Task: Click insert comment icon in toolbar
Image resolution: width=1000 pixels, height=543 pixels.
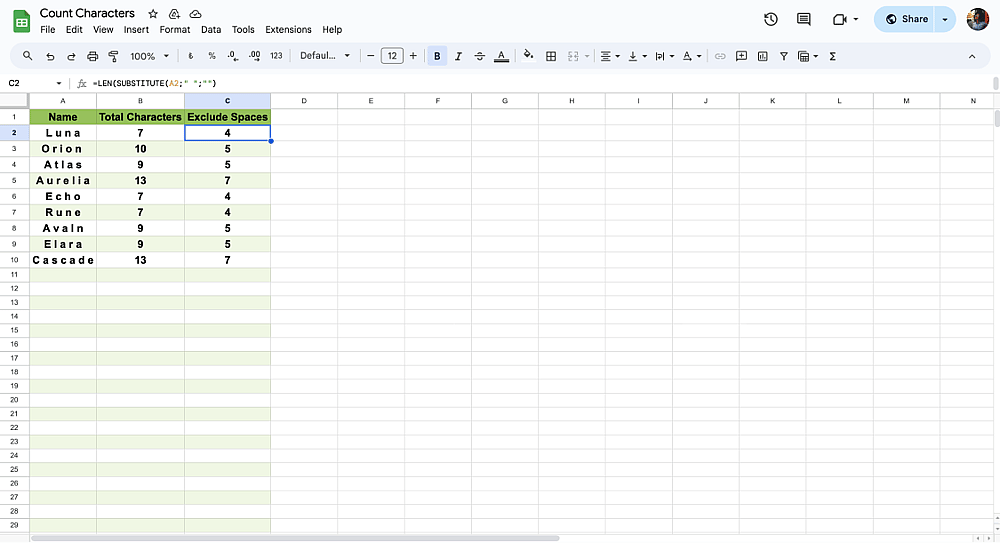Action: tap(741, 56)
